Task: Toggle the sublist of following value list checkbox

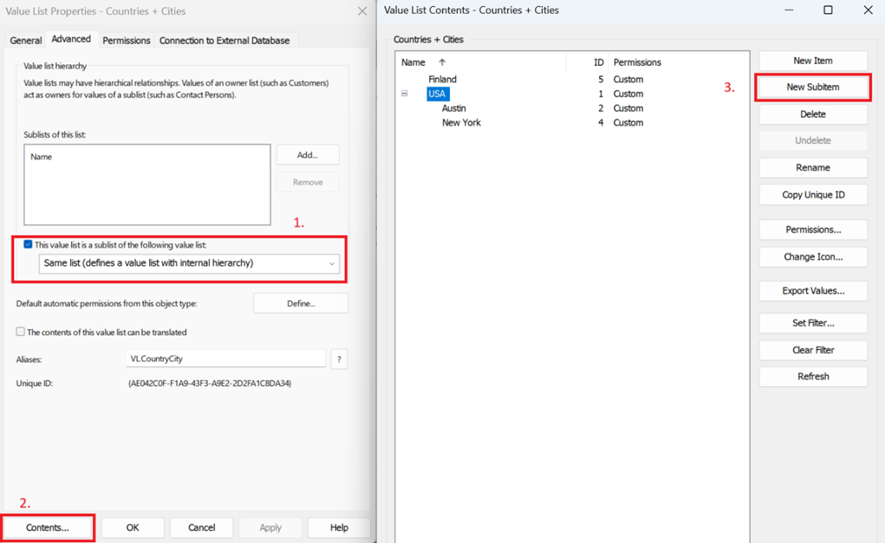Action: click(x=28, y=244)
